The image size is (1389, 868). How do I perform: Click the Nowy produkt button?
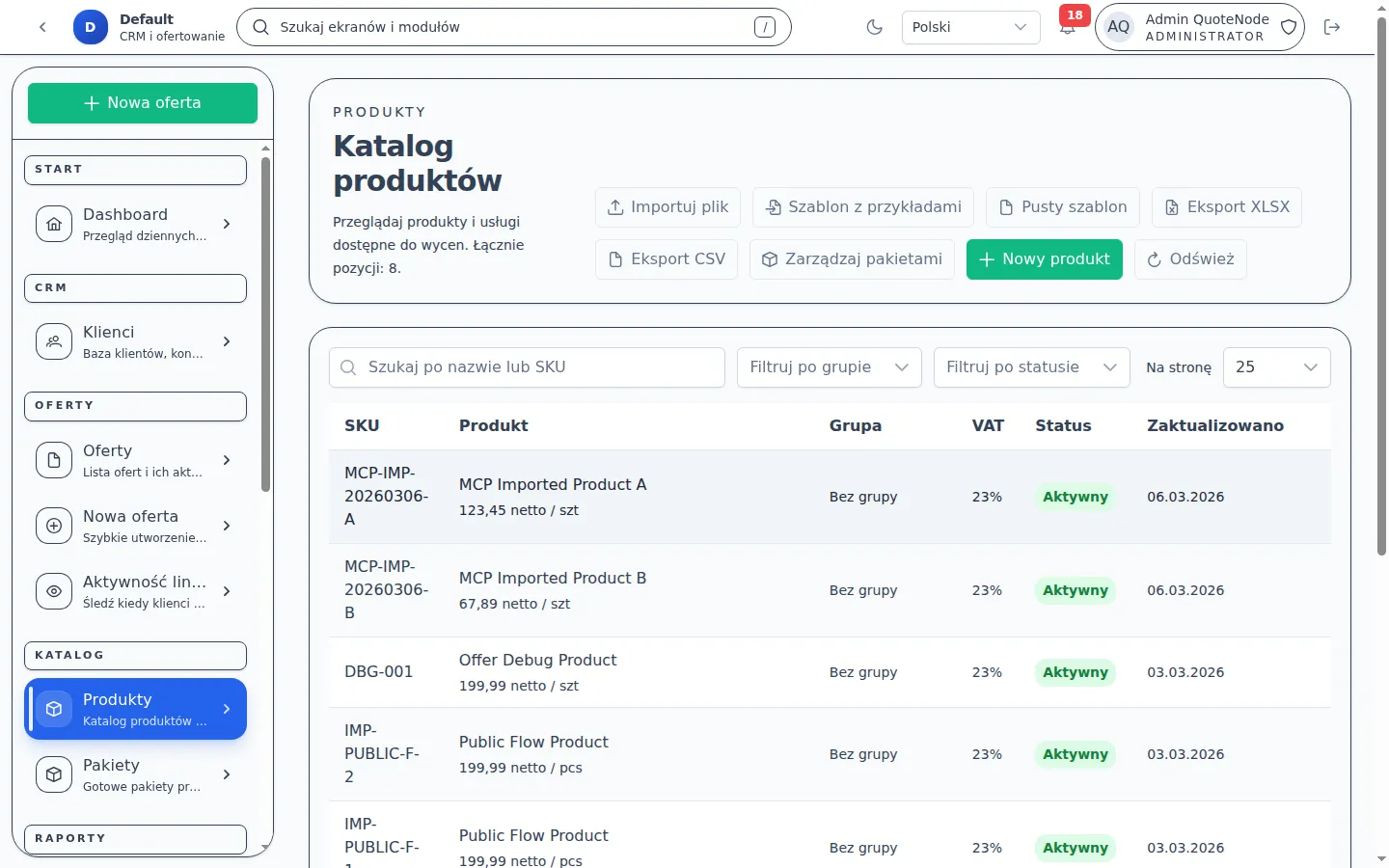(x=1044, y=258)
